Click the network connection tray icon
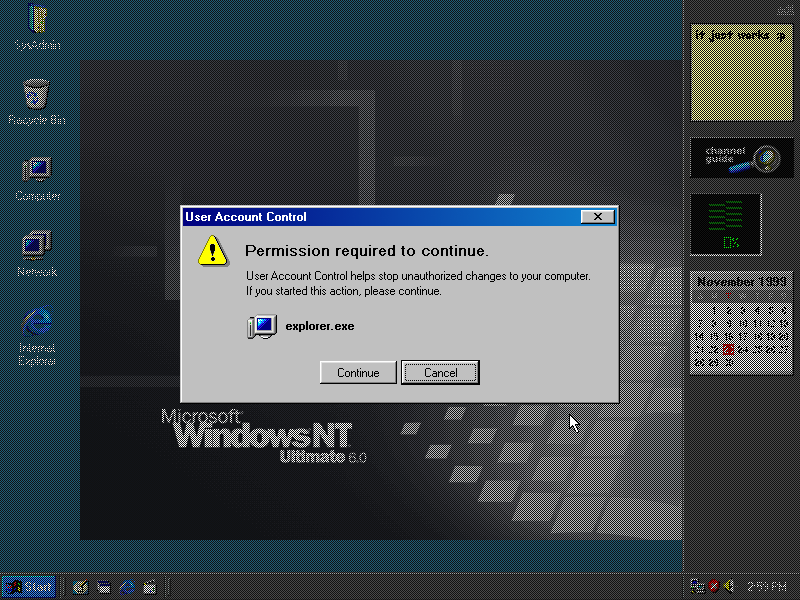The width and height of the screenshot is (800, 600). 697,586
